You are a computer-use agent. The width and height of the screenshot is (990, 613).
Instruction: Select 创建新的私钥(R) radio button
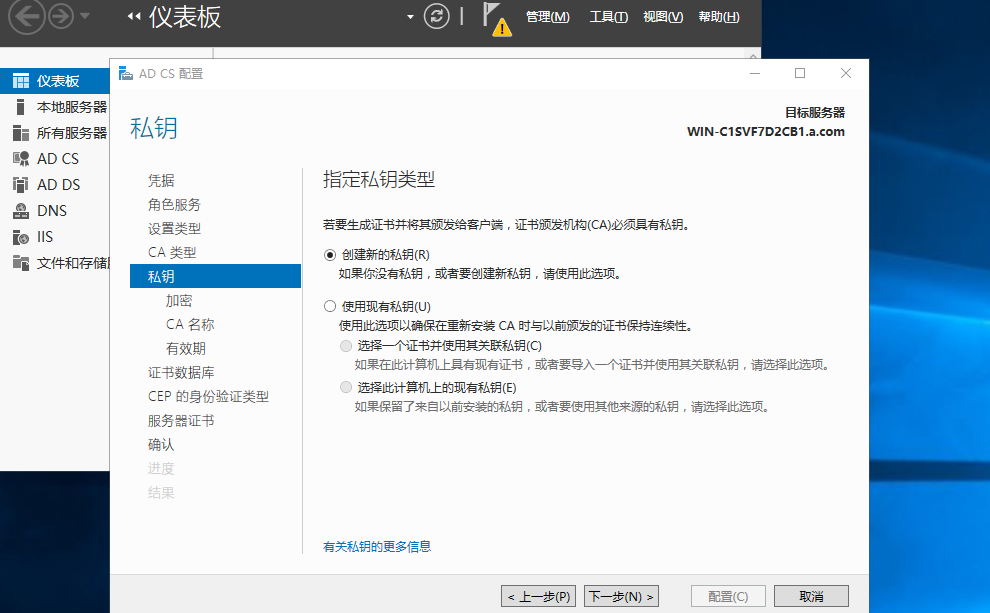pos(330,255)
